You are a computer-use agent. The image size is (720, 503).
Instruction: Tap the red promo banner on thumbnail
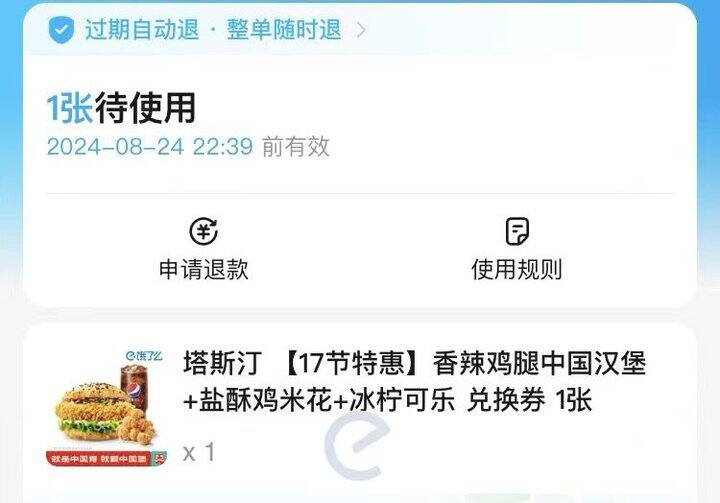pyautogui.click(x=107, y=458)
